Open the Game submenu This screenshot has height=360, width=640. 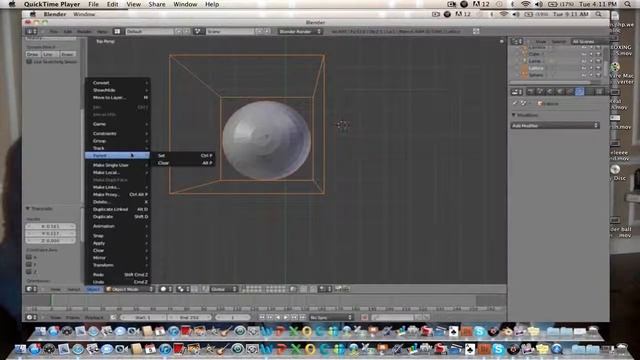pos(118,124)
